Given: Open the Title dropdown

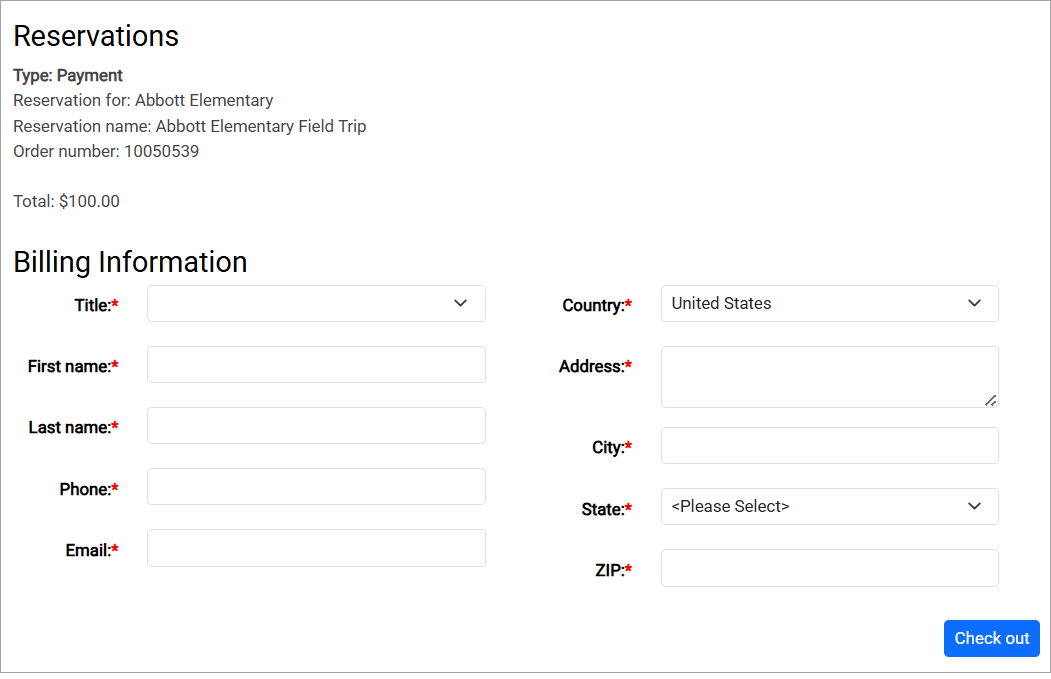Looking at the screenshot, I should (315, 304).
